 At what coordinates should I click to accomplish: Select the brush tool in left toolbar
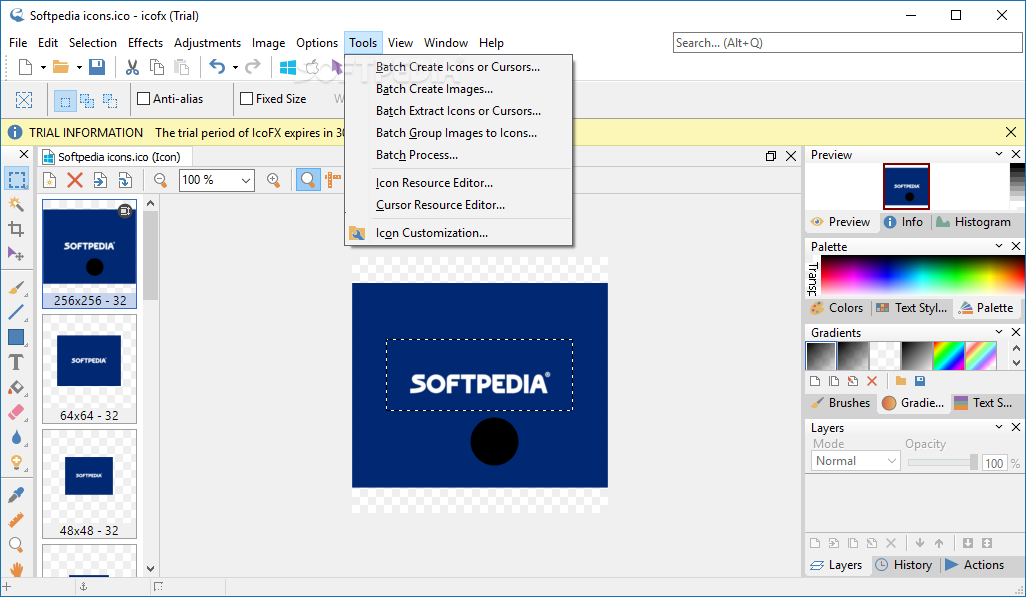pyautogui.click(x=16, y=287)
